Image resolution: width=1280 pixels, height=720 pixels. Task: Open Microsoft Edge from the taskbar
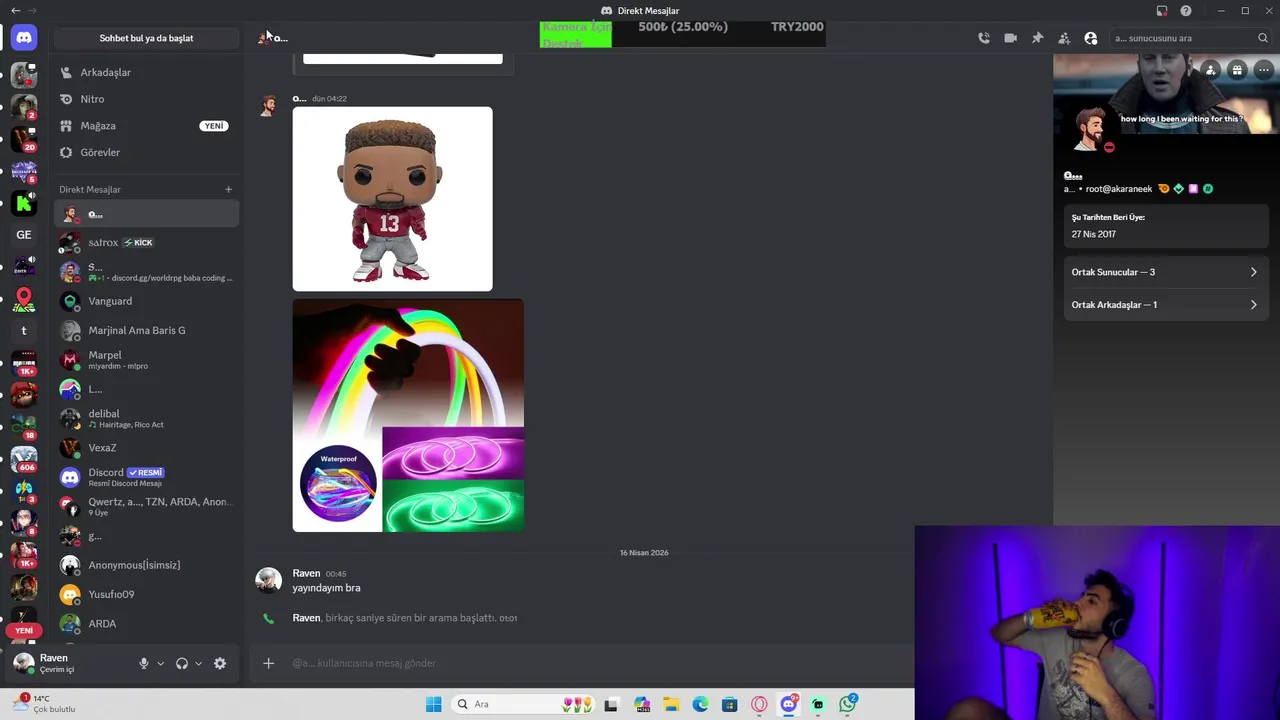(701, 704)
